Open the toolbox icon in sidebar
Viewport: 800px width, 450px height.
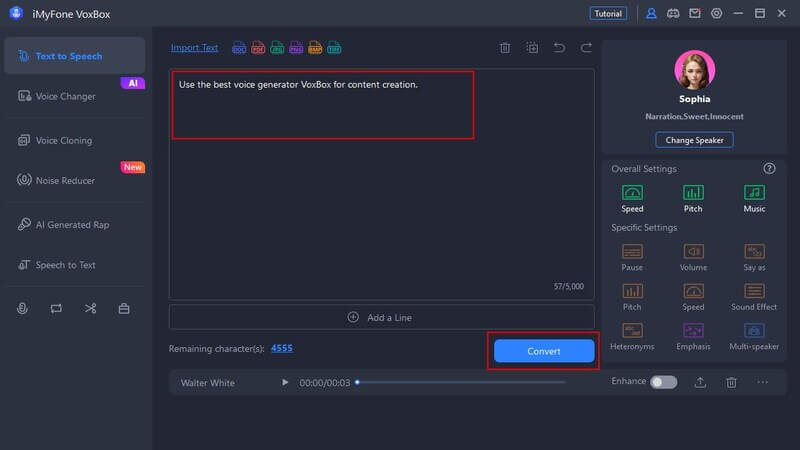click(x=124, y=308)
